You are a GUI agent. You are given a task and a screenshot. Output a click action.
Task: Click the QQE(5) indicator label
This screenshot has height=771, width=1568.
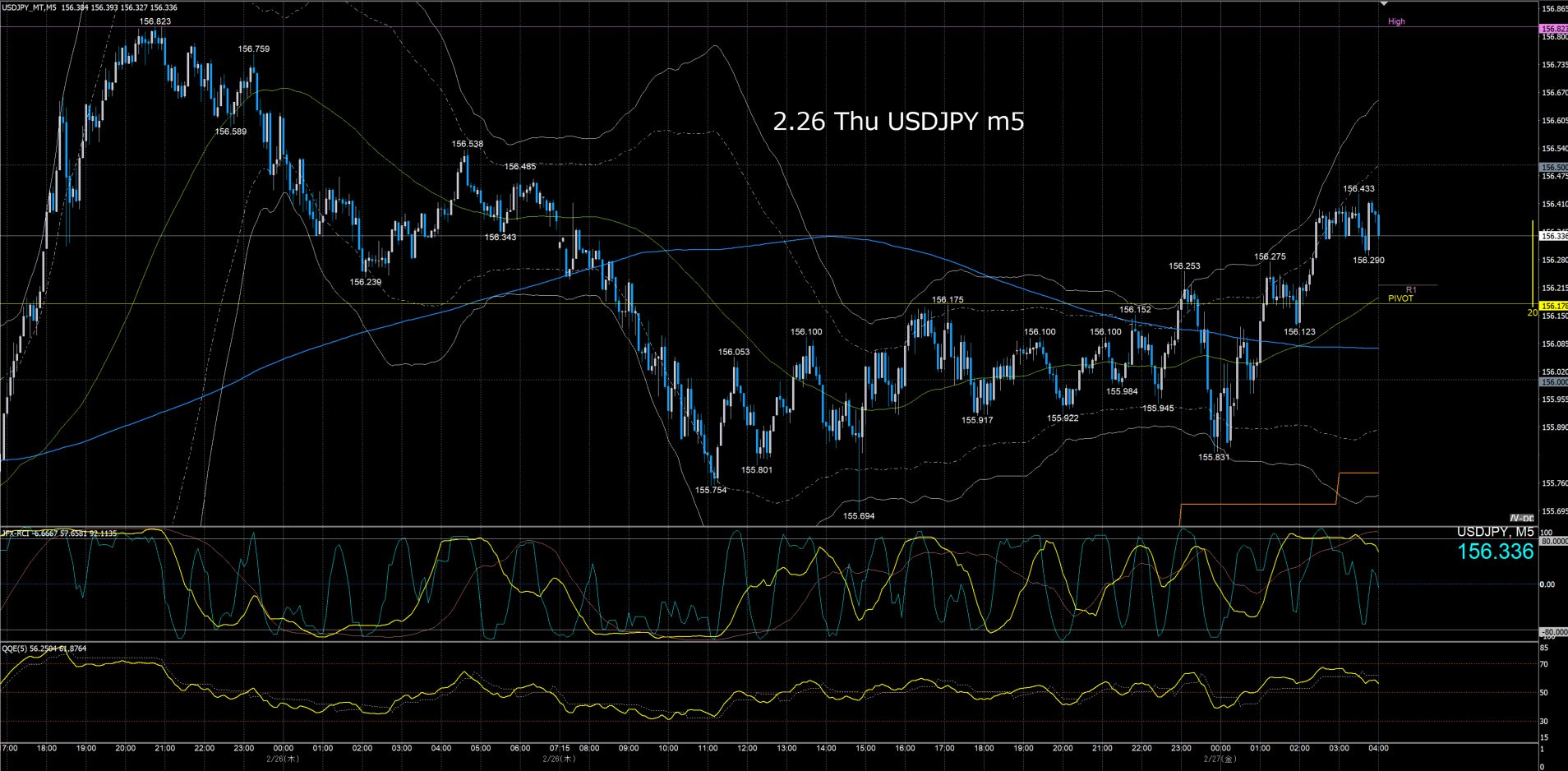click(44, 649)
